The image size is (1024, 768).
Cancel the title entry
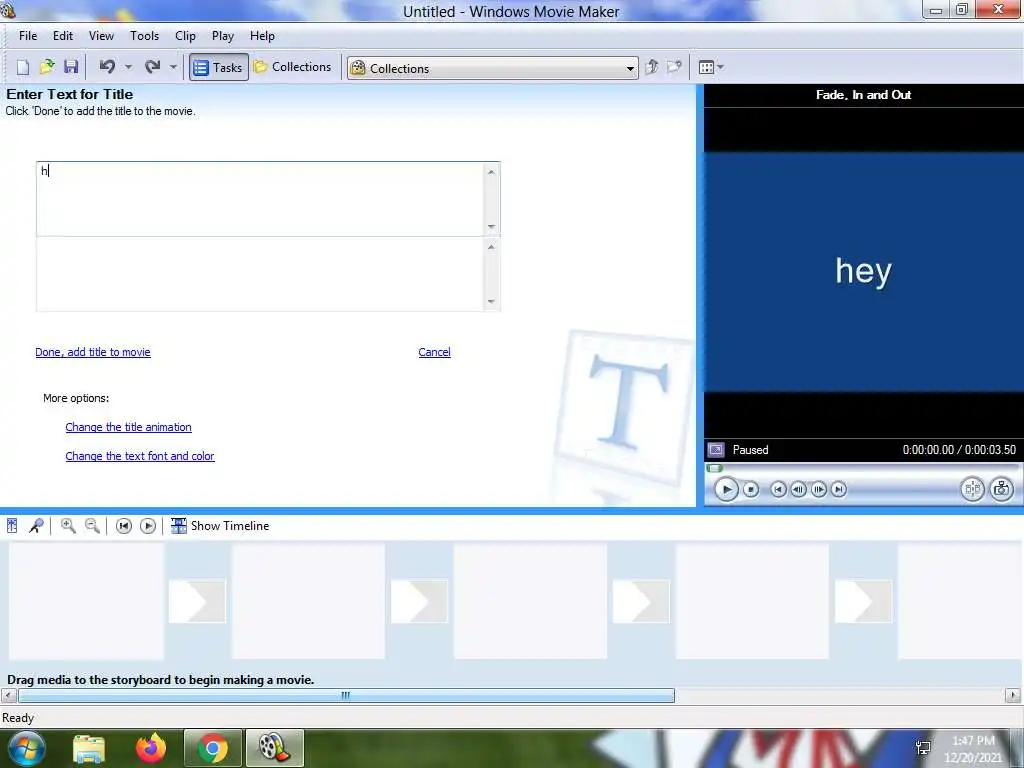(434, 352)
